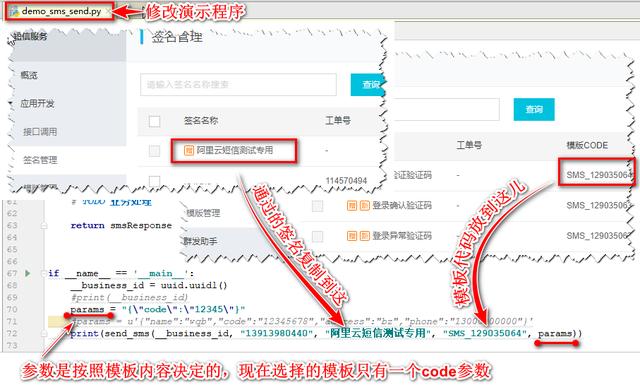Click the 模板CODE column header
640x385 pixels.
(x=587, y=145)
